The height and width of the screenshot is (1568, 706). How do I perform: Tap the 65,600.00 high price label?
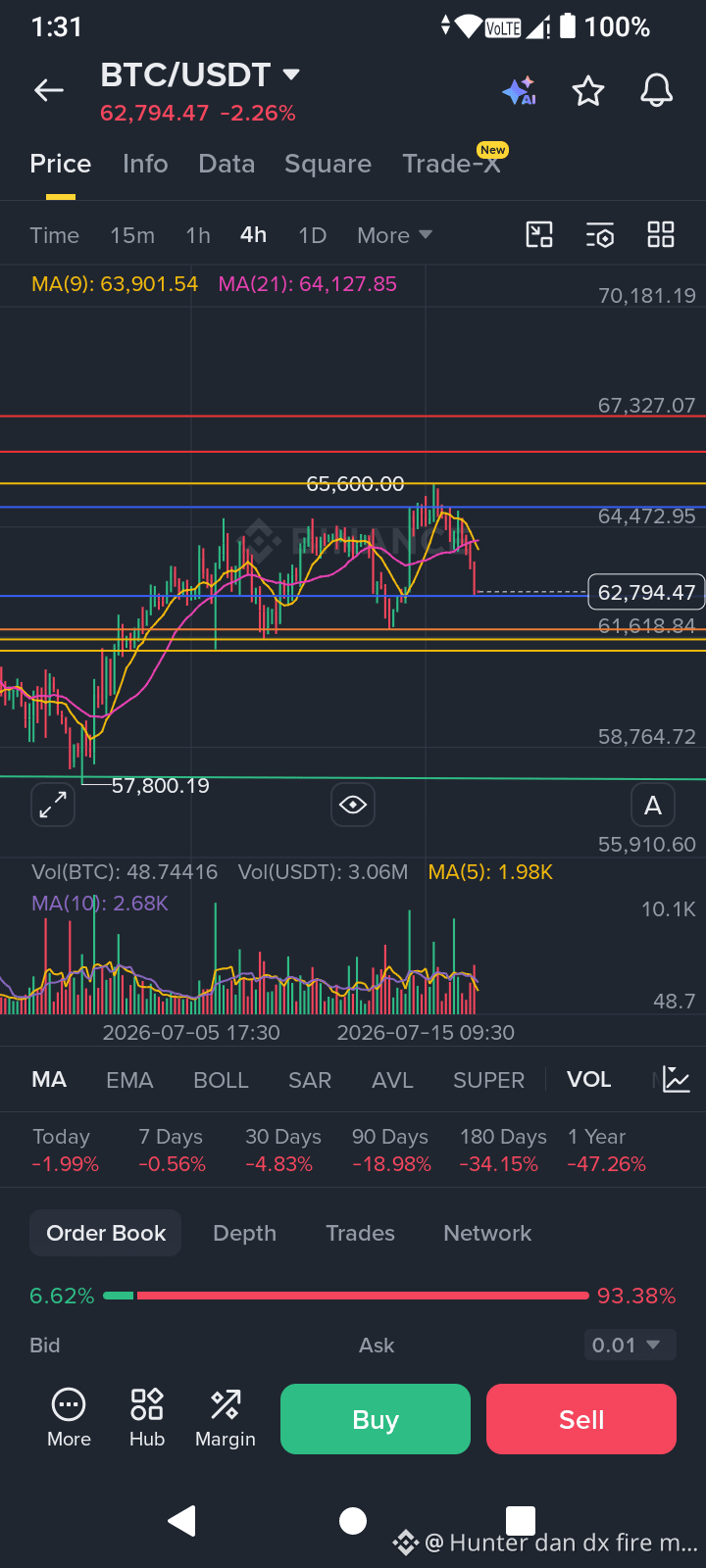(355, 484)
